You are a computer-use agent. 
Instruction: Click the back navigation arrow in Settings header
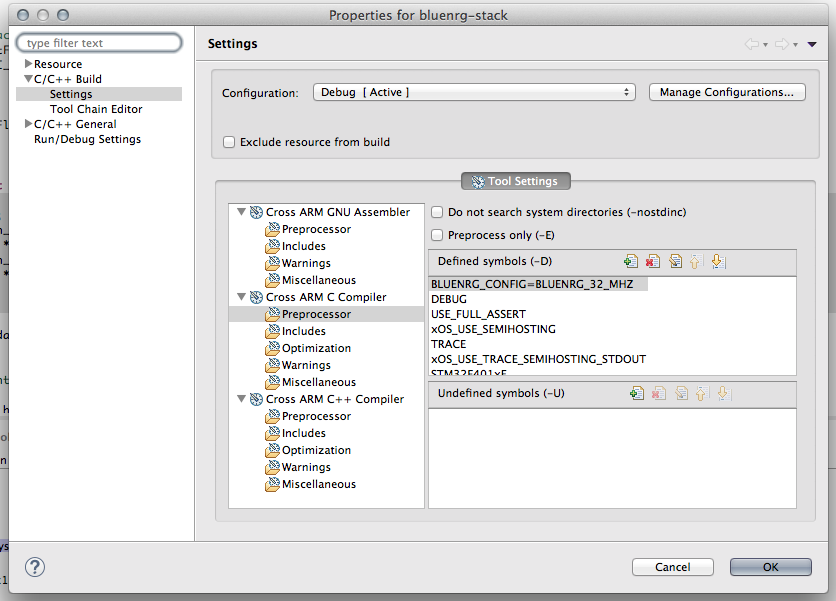[752, 44]
